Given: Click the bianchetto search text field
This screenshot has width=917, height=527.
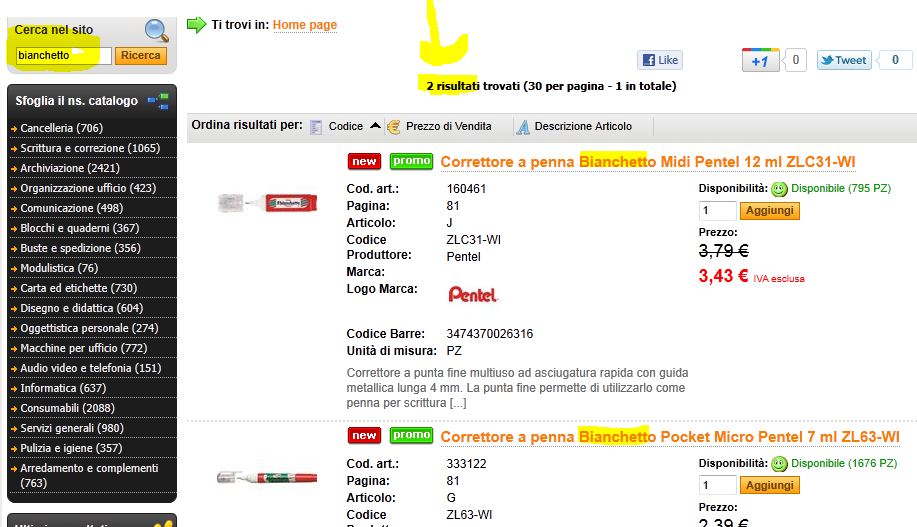Looking at the screenshot, I should [63, 56].
